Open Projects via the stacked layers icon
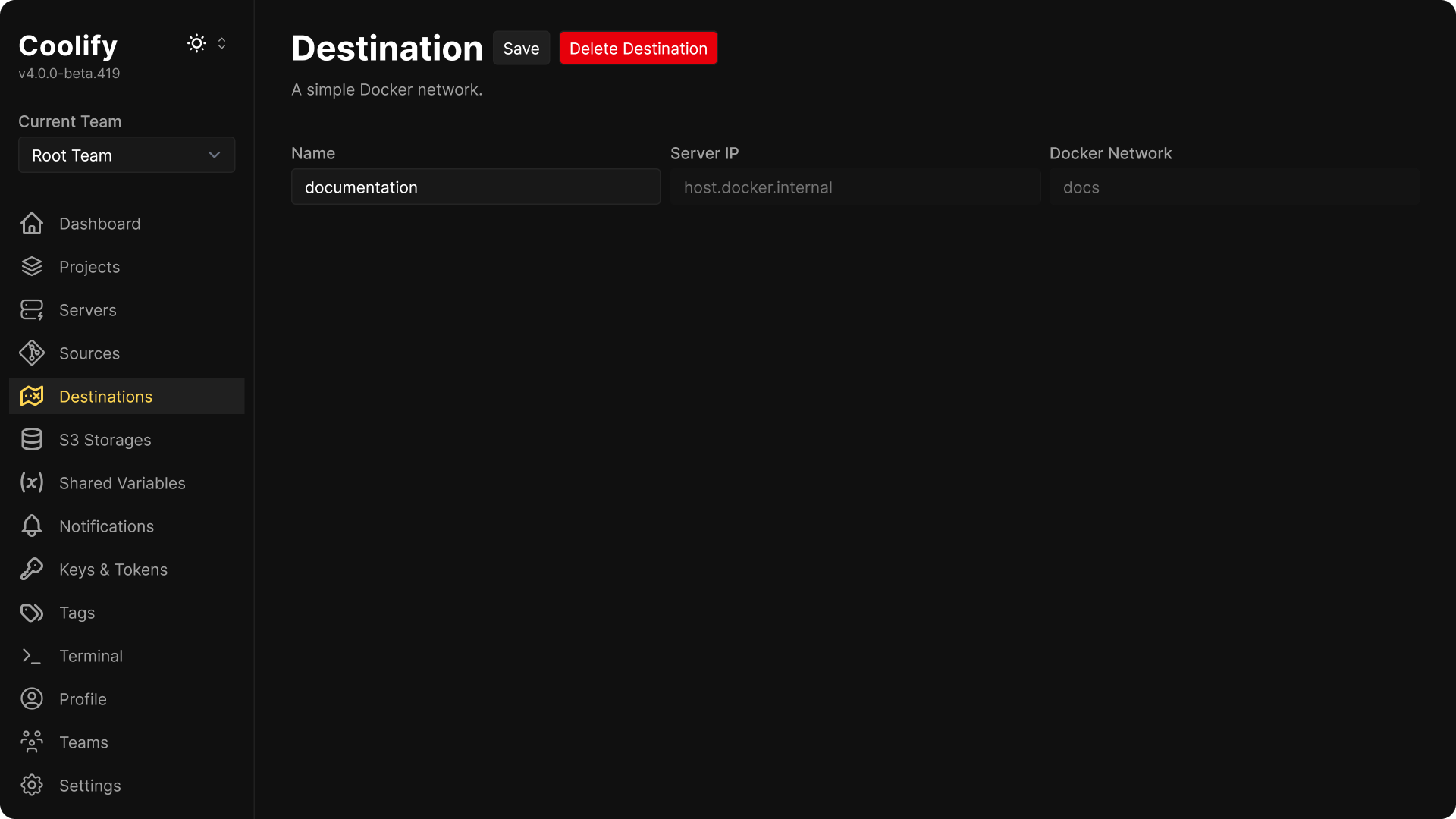The height and width of the screenshot is (819, 1456). [x=31, y=266]
